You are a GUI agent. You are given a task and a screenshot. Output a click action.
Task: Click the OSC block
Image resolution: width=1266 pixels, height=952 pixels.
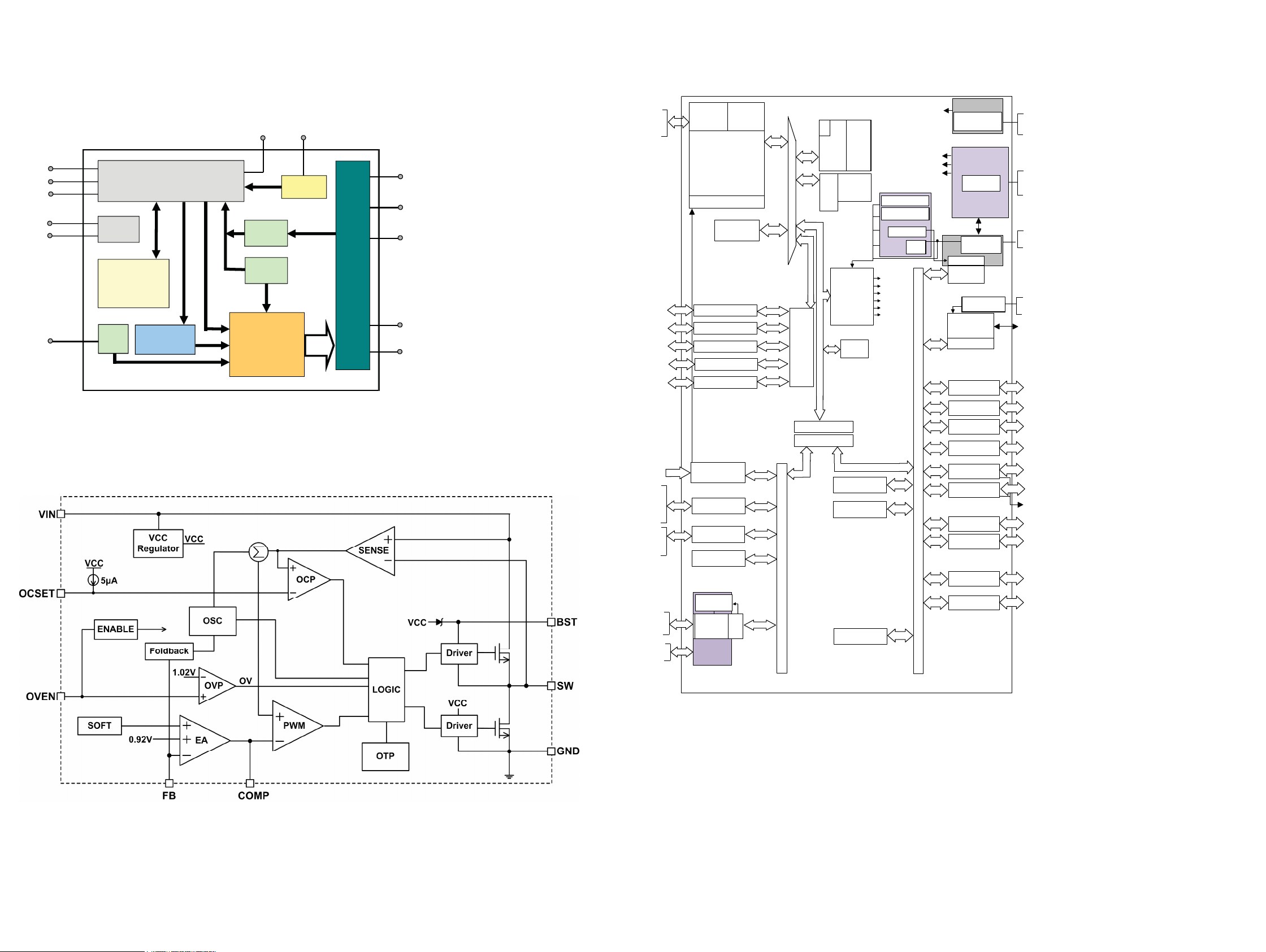pos(213,621)
